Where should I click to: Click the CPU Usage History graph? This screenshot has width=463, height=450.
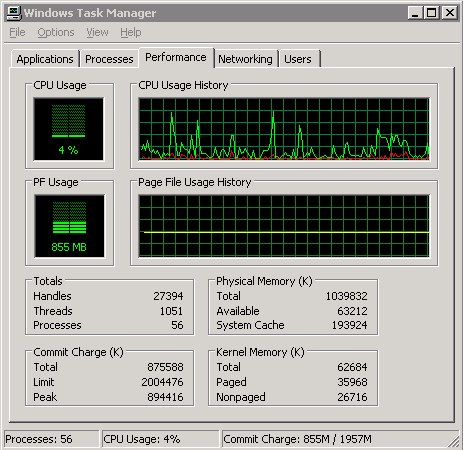[x=284, y=129]
